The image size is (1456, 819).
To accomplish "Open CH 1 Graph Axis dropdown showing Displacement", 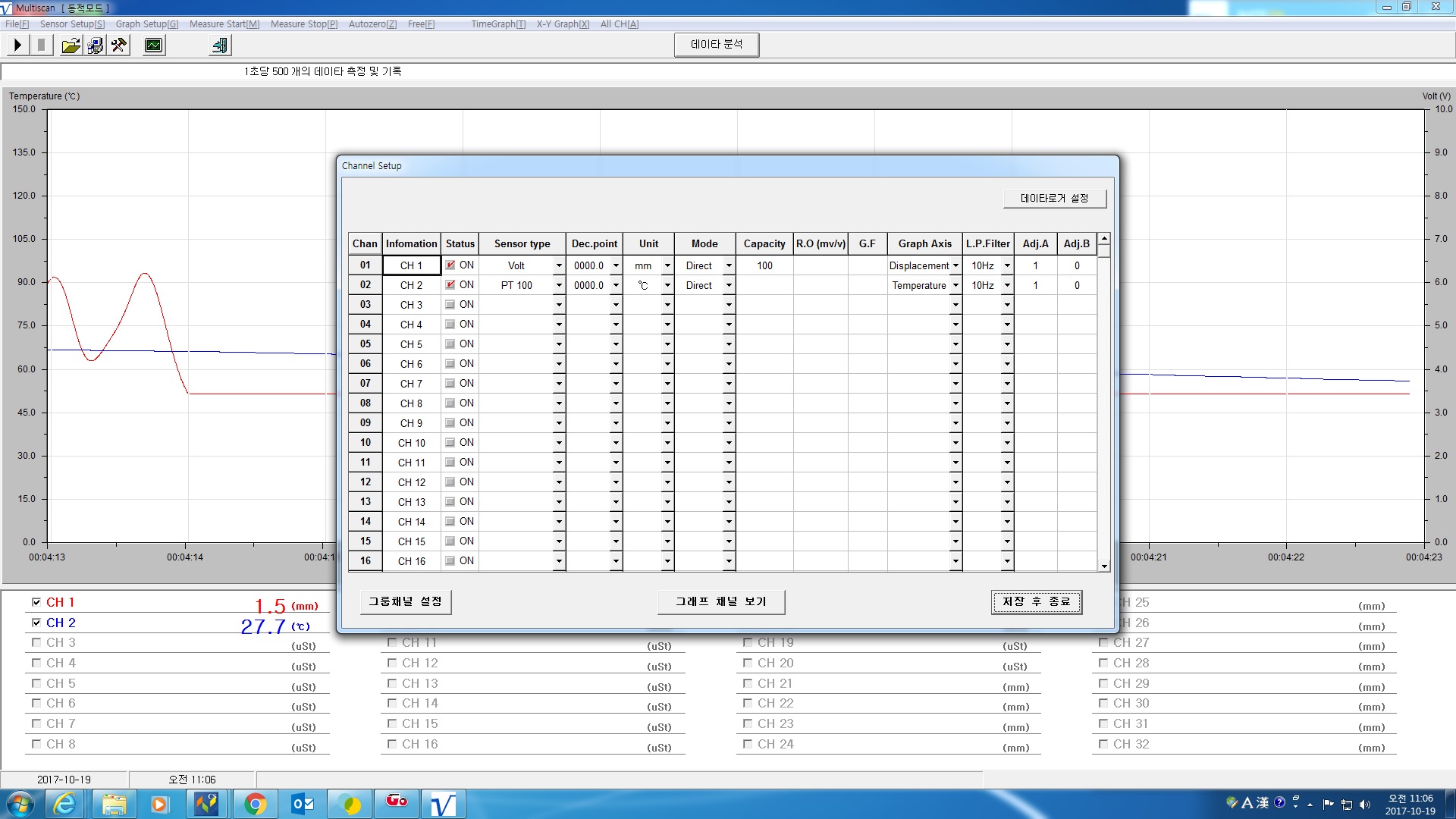I will tap(955, 265).
